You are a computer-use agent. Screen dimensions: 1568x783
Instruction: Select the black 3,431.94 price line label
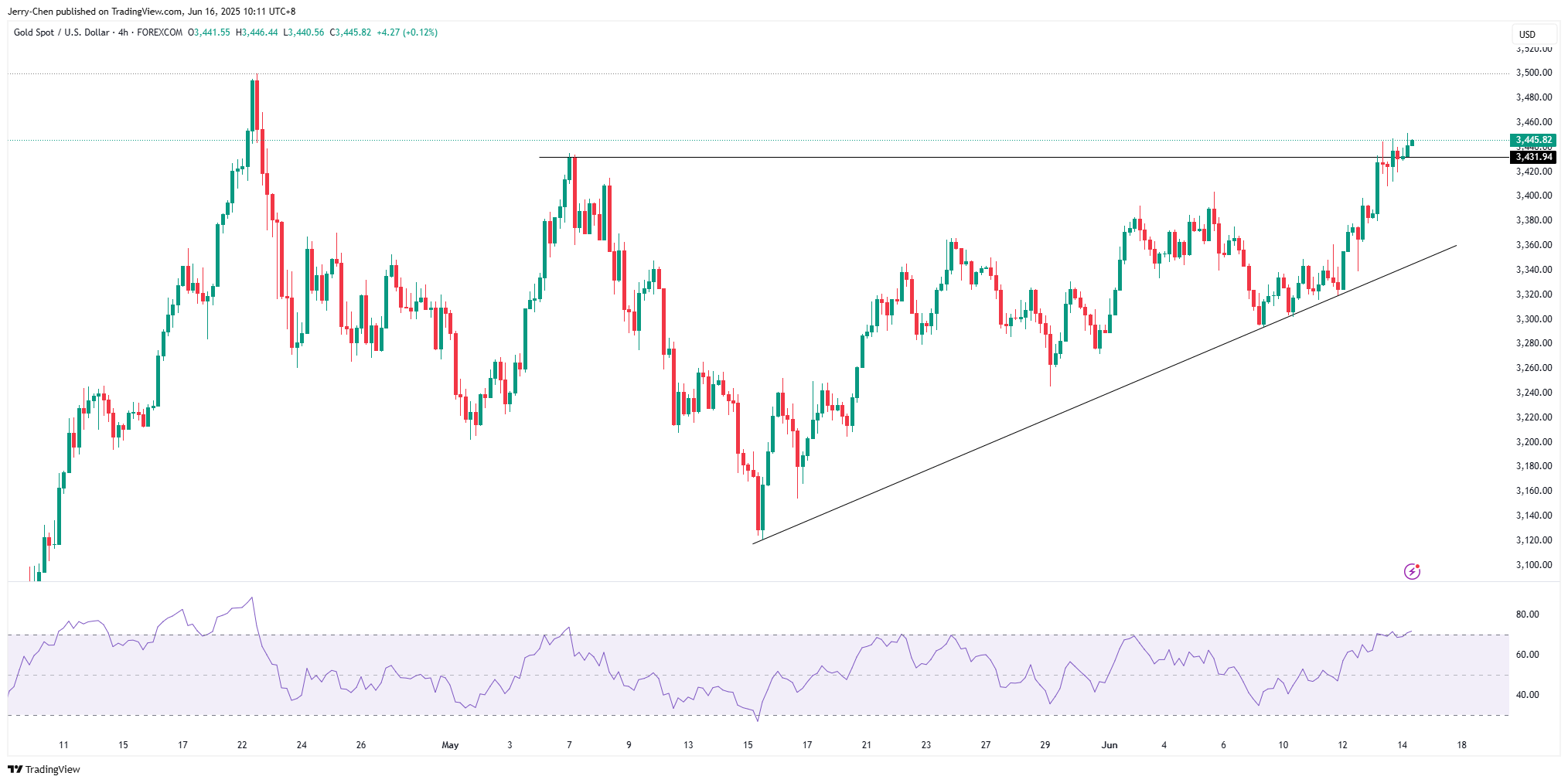[1532, 157]
